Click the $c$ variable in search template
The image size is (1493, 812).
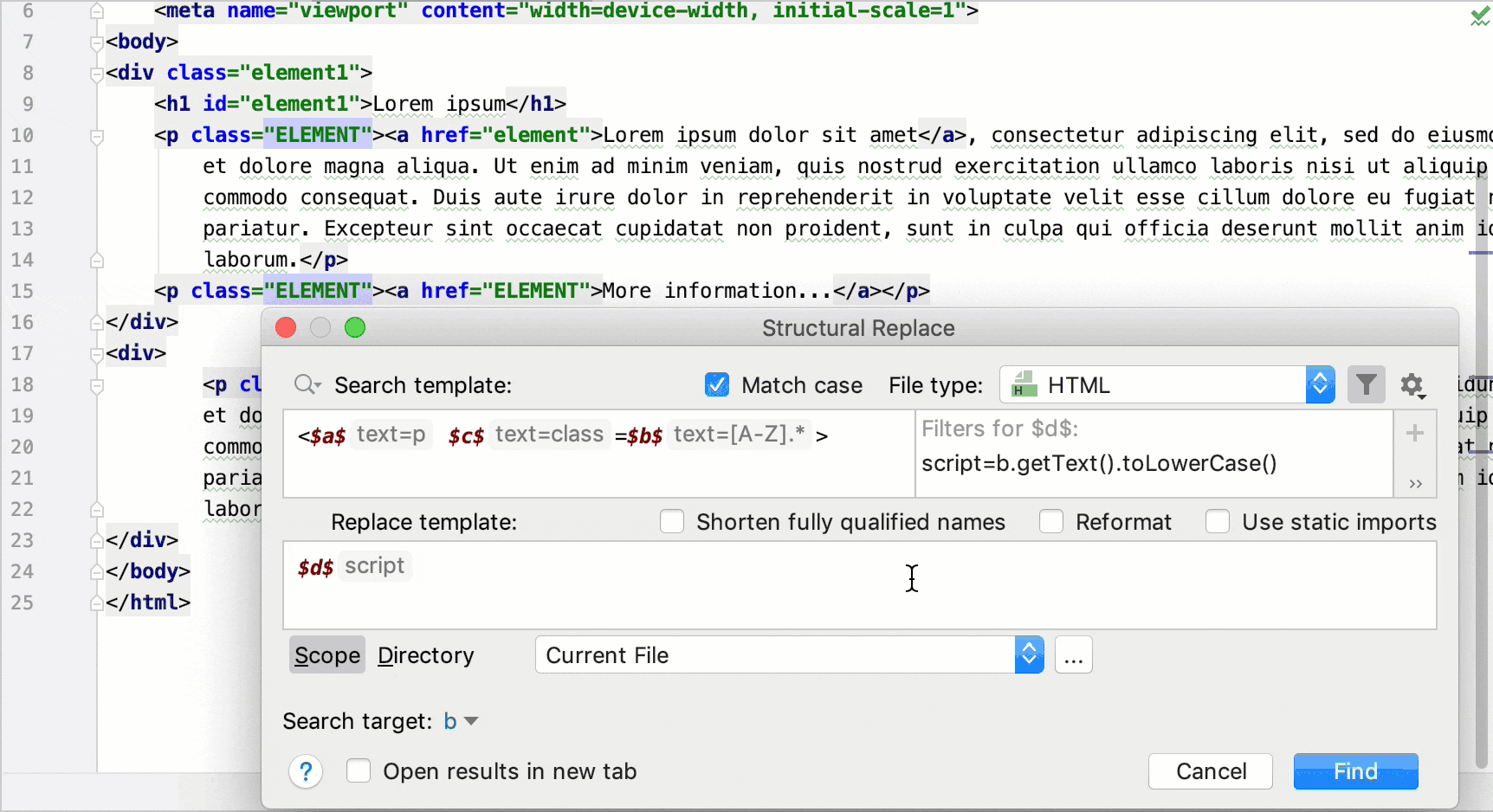(466, 435)
